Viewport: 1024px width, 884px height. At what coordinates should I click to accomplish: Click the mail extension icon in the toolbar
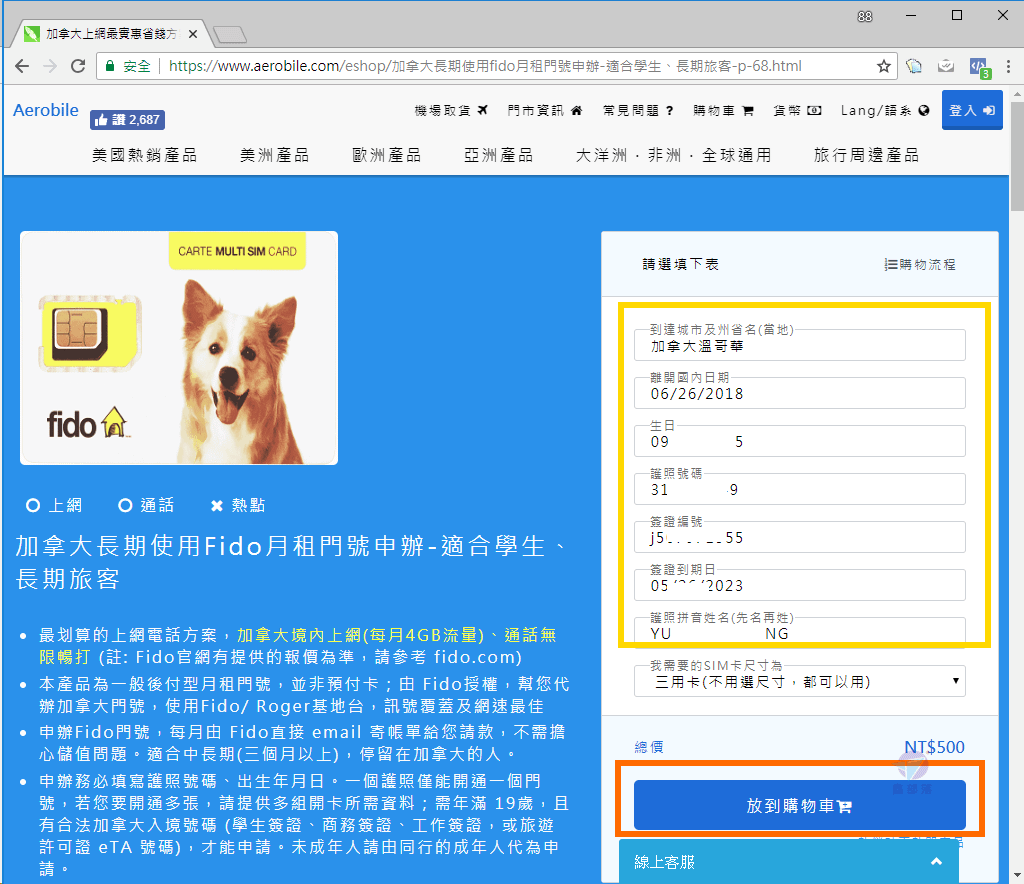(946, 66)
